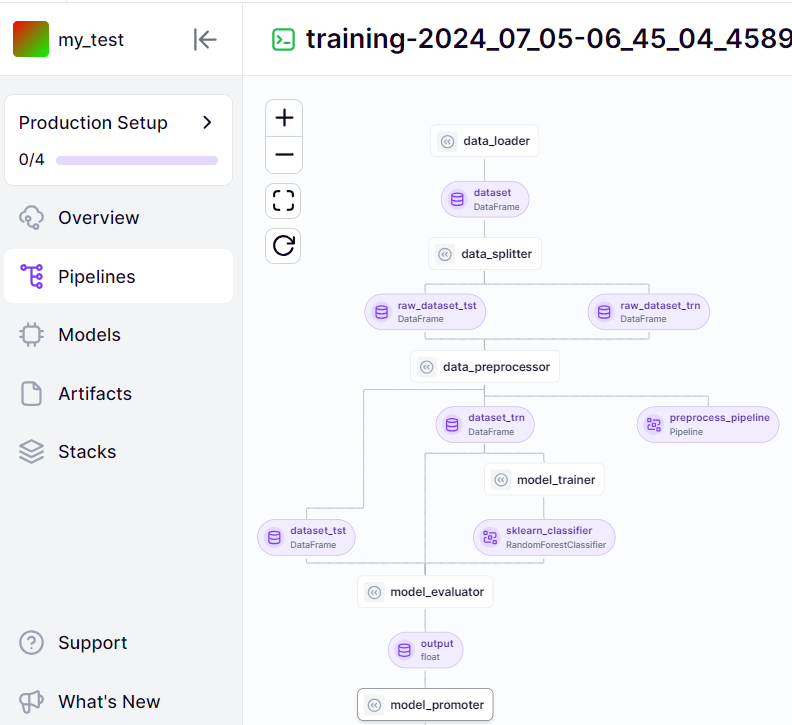The width and height of the screenshot is (792, 725).
Task: Click the What's New megaphone icon
Action: coord(32,701)
